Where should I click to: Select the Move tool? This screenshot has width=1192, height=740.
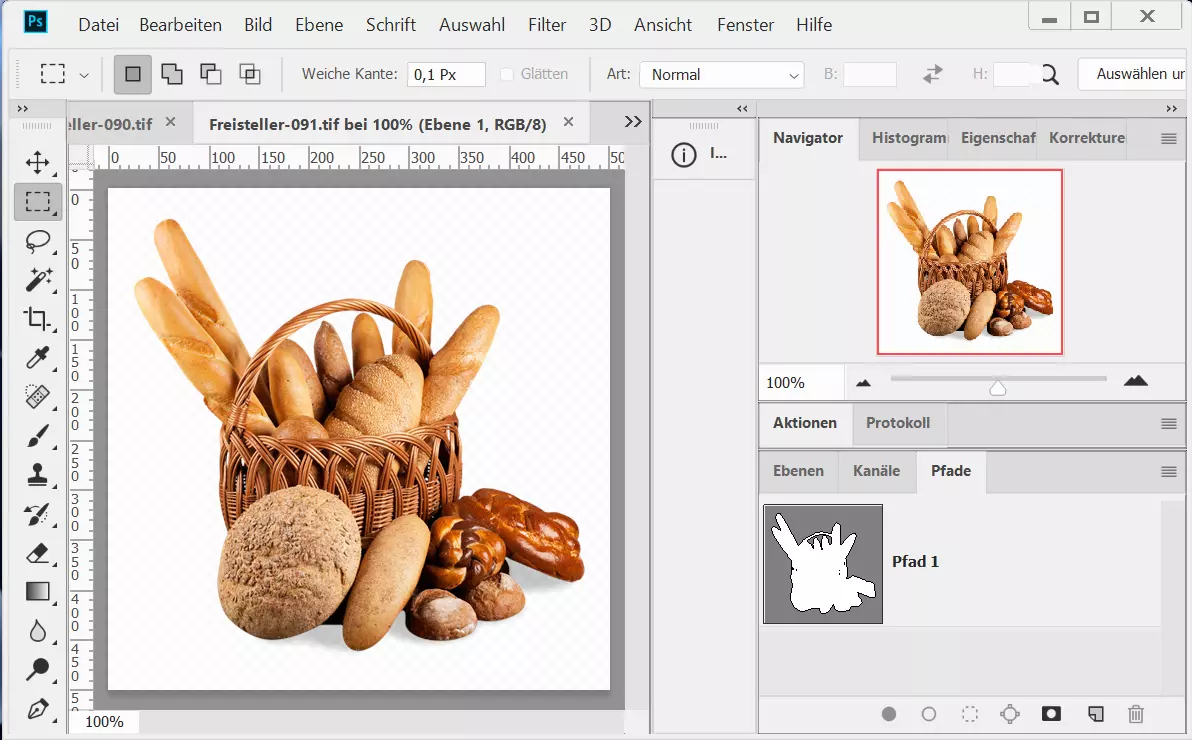point(37,162)
